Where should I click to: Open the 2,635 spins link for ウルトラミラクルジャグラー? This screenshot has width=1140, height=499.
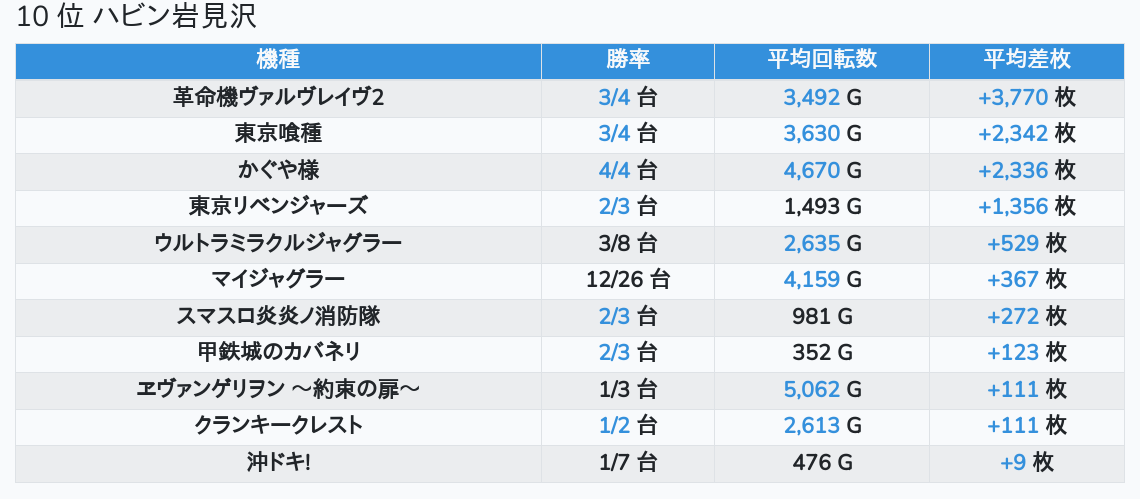pyautogui.click(x=812, y=243)
